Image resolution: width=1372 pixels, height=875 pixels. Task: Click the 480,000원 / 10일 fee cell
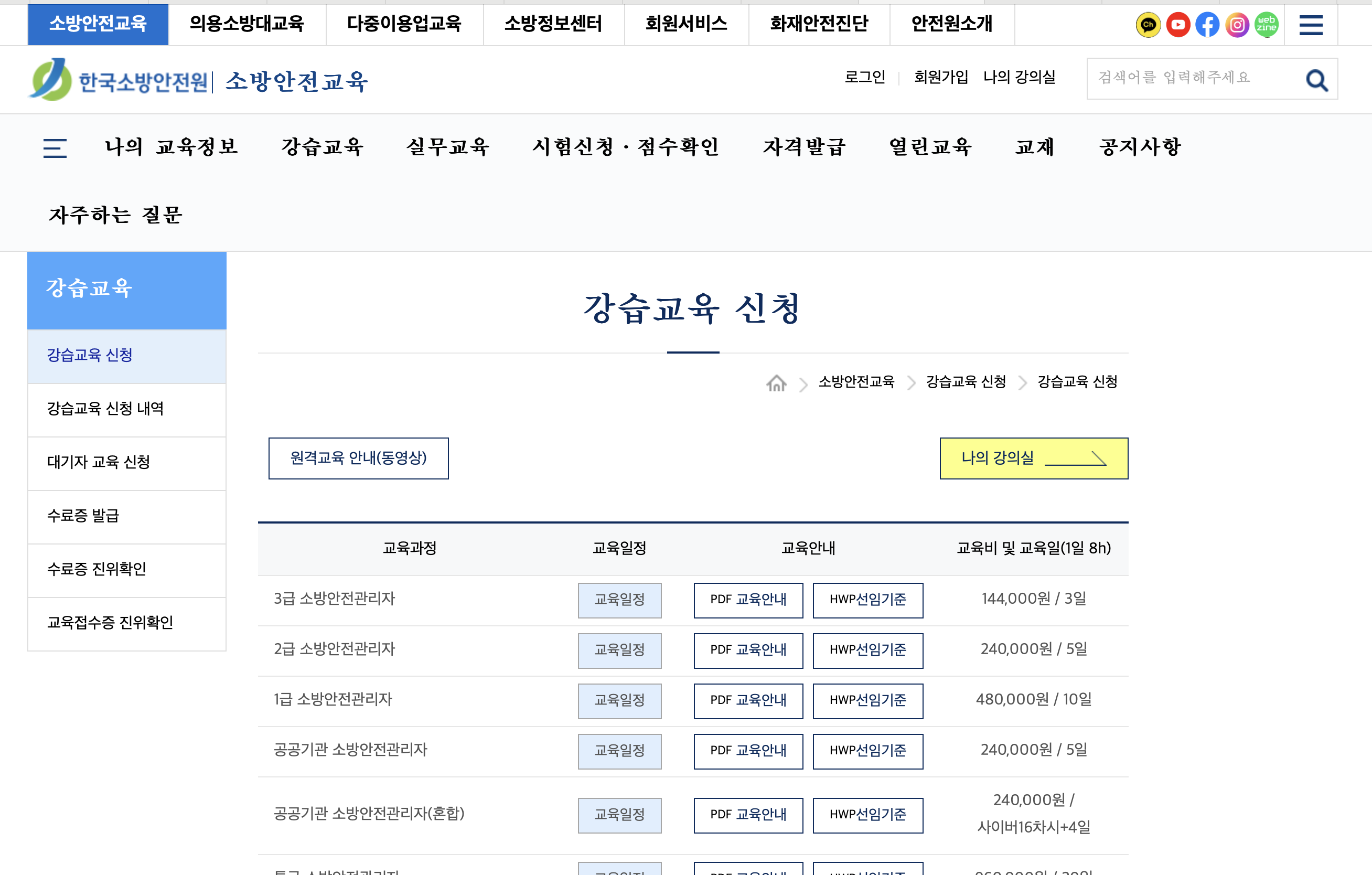[1034, 699]
